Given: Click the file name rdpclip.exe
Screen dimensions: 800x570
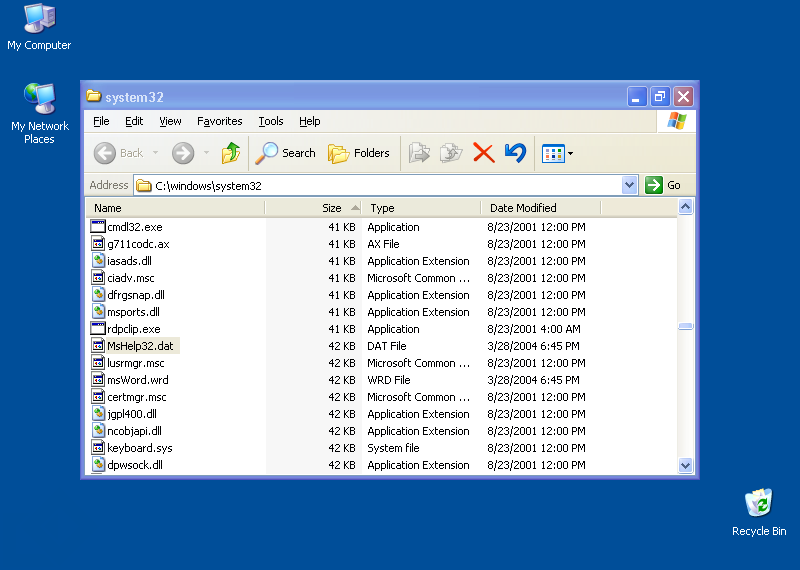Looking at the screenshot, I should pyautogui.click(x=134, y=329).
